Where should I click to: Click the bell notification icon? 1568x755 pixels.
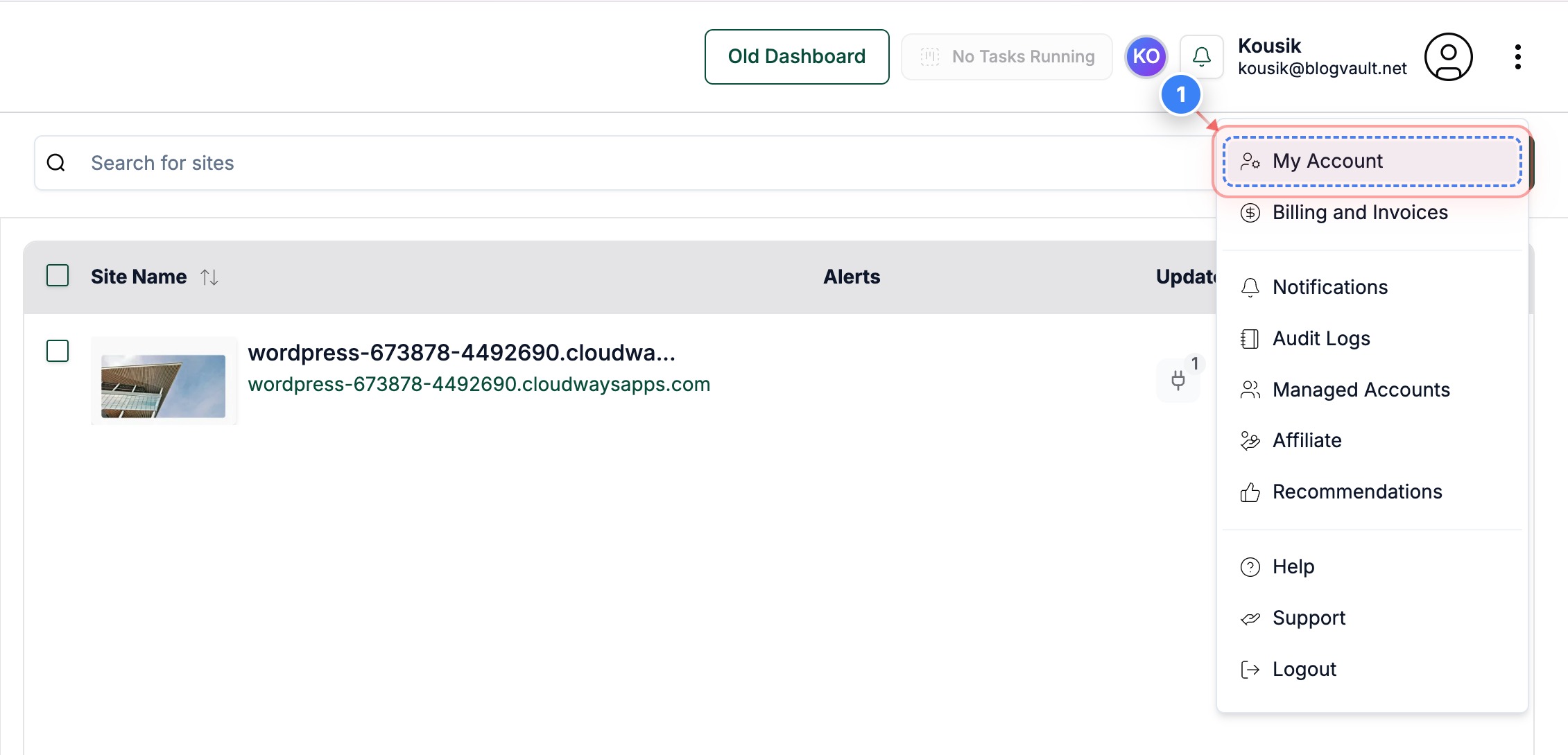point(1202,56)
